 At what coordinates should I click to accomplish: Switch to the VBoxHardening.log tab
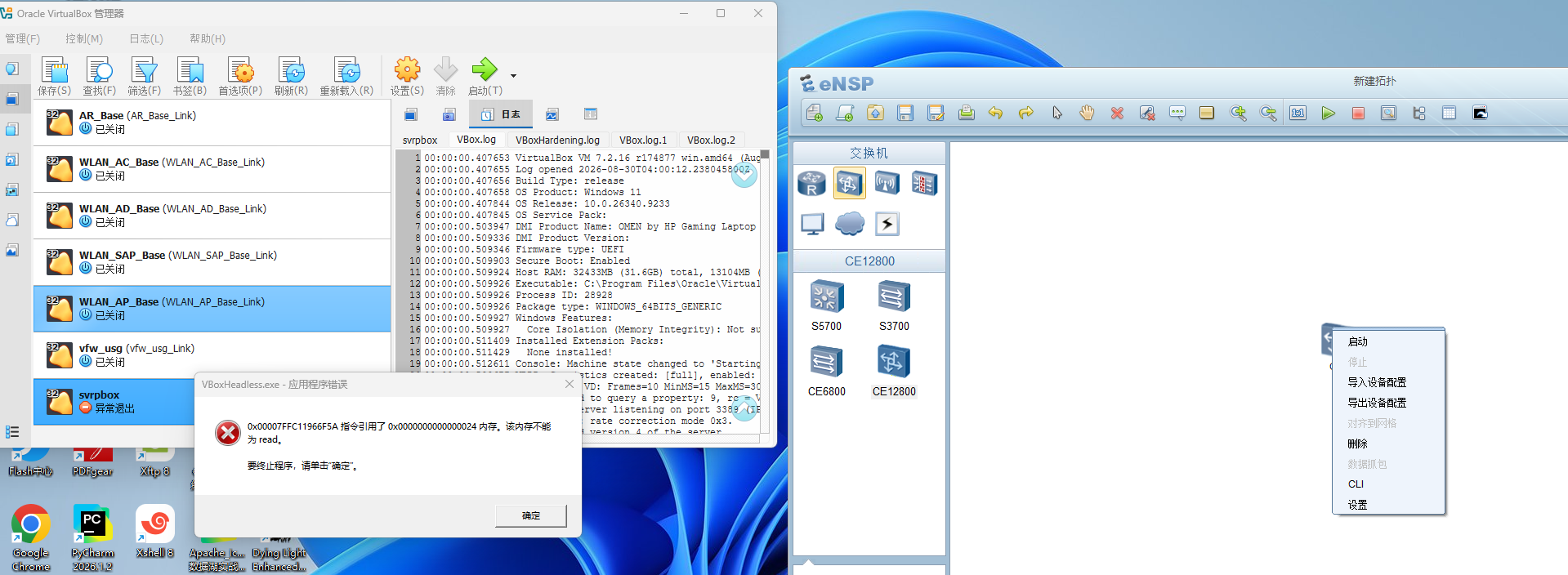557,140
